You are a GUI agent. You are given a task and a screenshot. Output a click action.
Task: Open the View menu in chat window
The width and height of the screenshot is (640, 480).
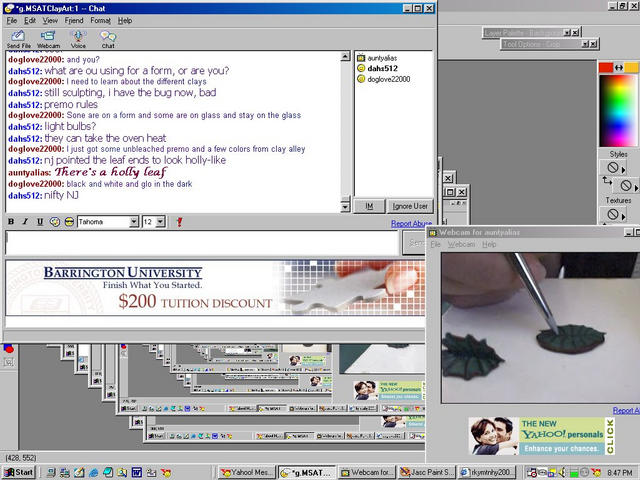point(50,20)
